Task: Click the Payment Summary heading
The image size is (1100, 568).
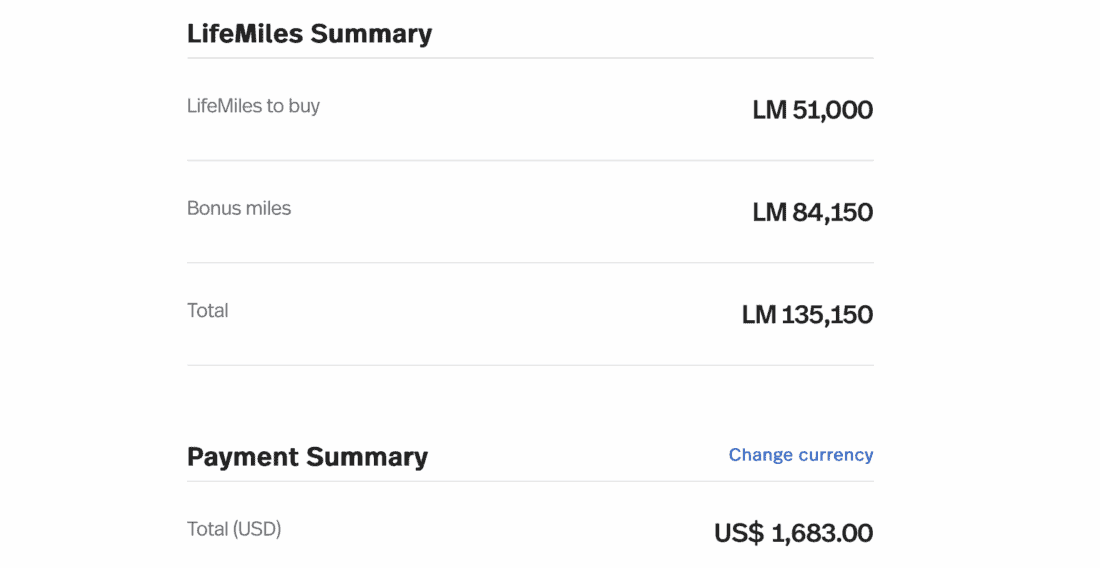Action: point(307,457)
